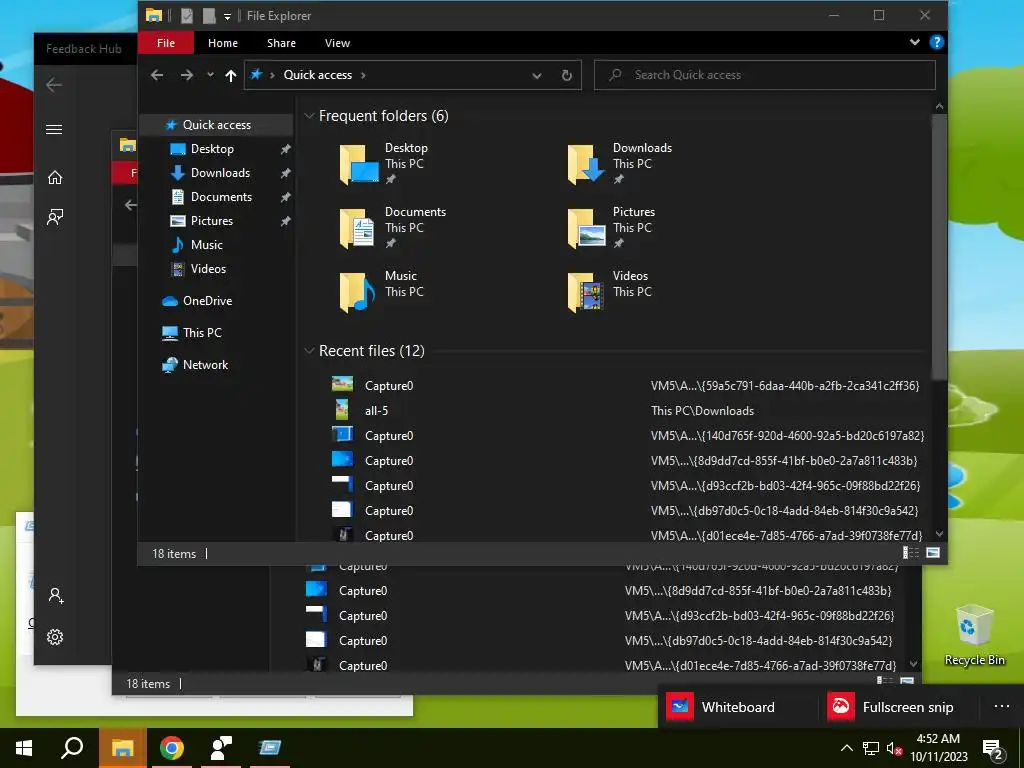Select Documents in navigation pane
Viewport: 1024px width, 768px height.
click(x=221, y=197)
